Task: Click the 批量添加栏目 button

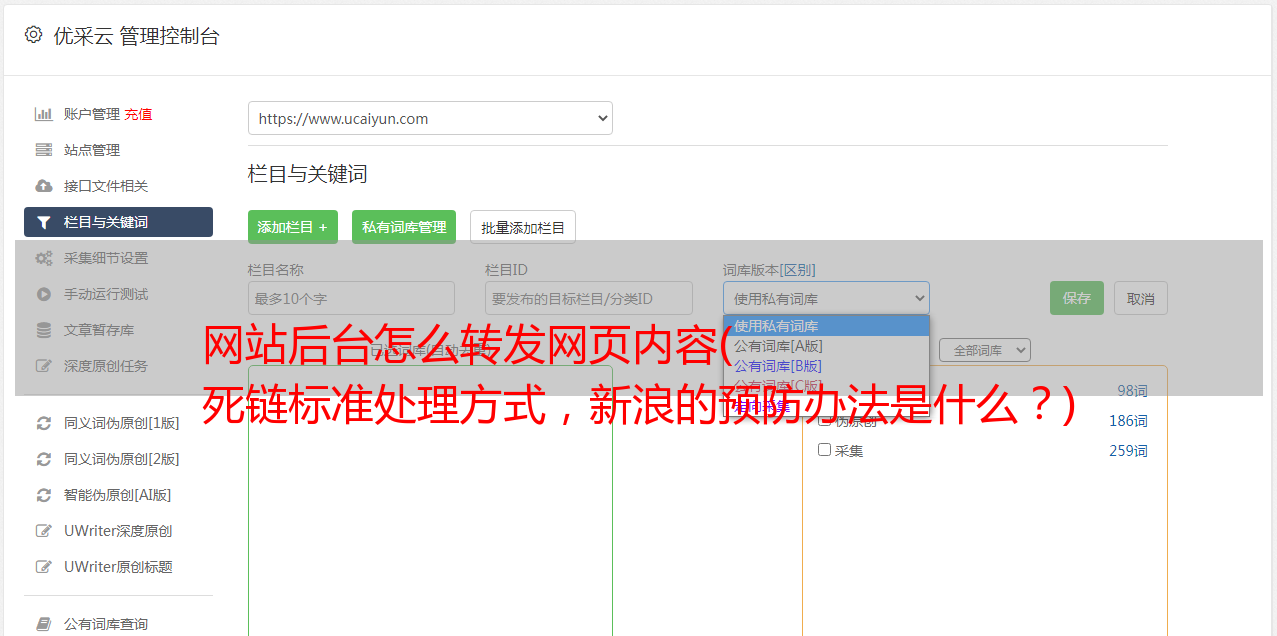Action: tap(523, 227)
